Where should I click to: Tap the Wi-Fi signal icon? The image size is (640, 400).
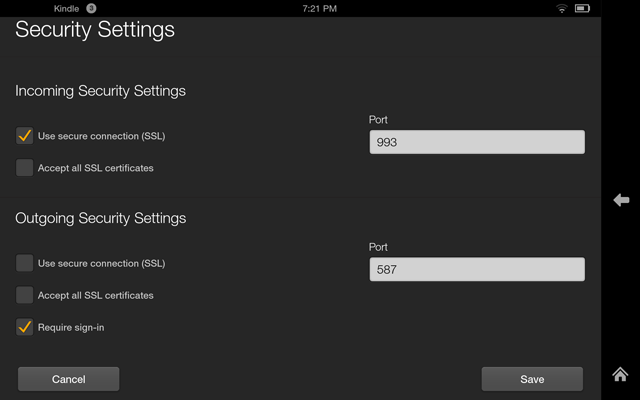point(562,8)
